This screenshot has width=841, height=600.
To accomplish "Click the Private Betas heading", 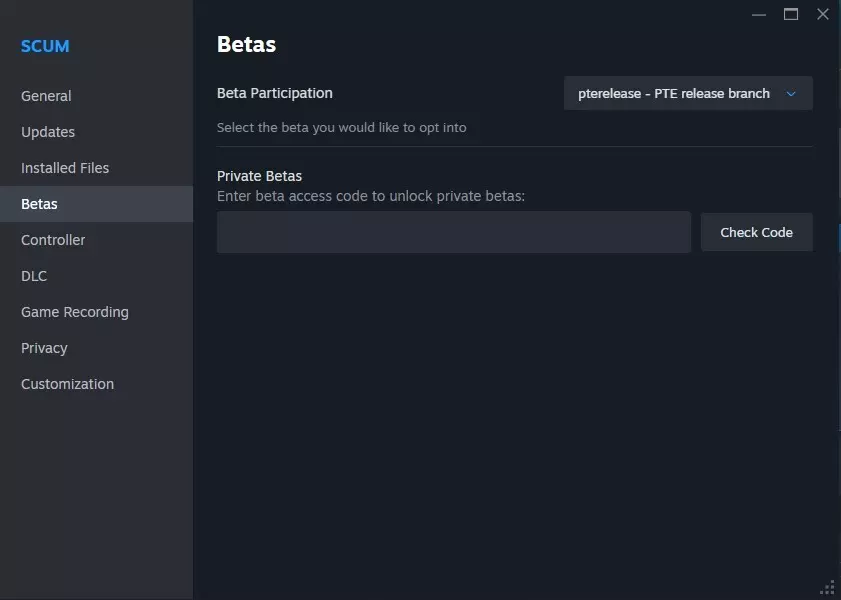I will (x=259, y=176).
